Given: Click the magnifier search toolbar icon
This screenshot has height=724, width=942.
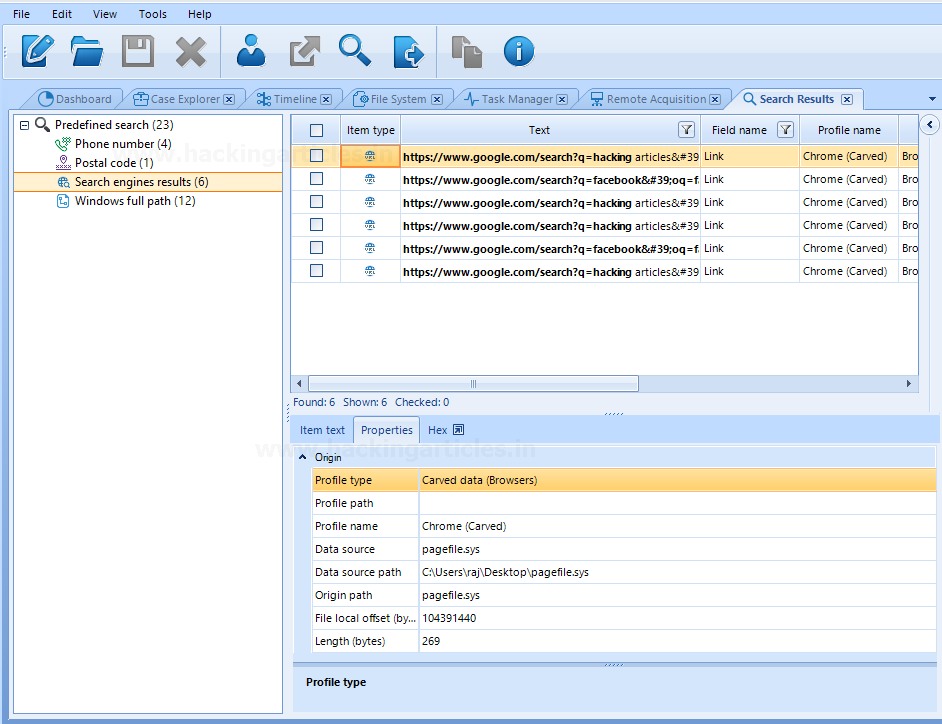Looking at the screenshot, I should pyautogui.click(x=354, y=51).
